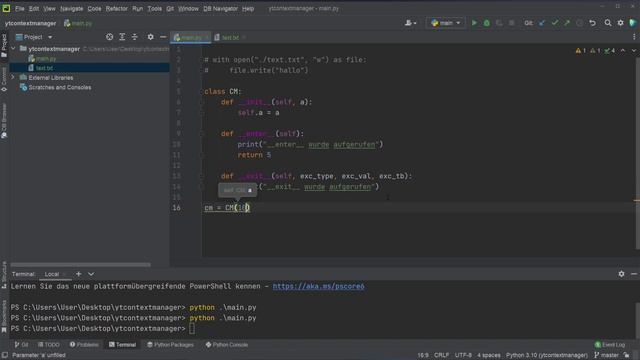
Task: Open Project panel gear options
Action: coord(151,37)
